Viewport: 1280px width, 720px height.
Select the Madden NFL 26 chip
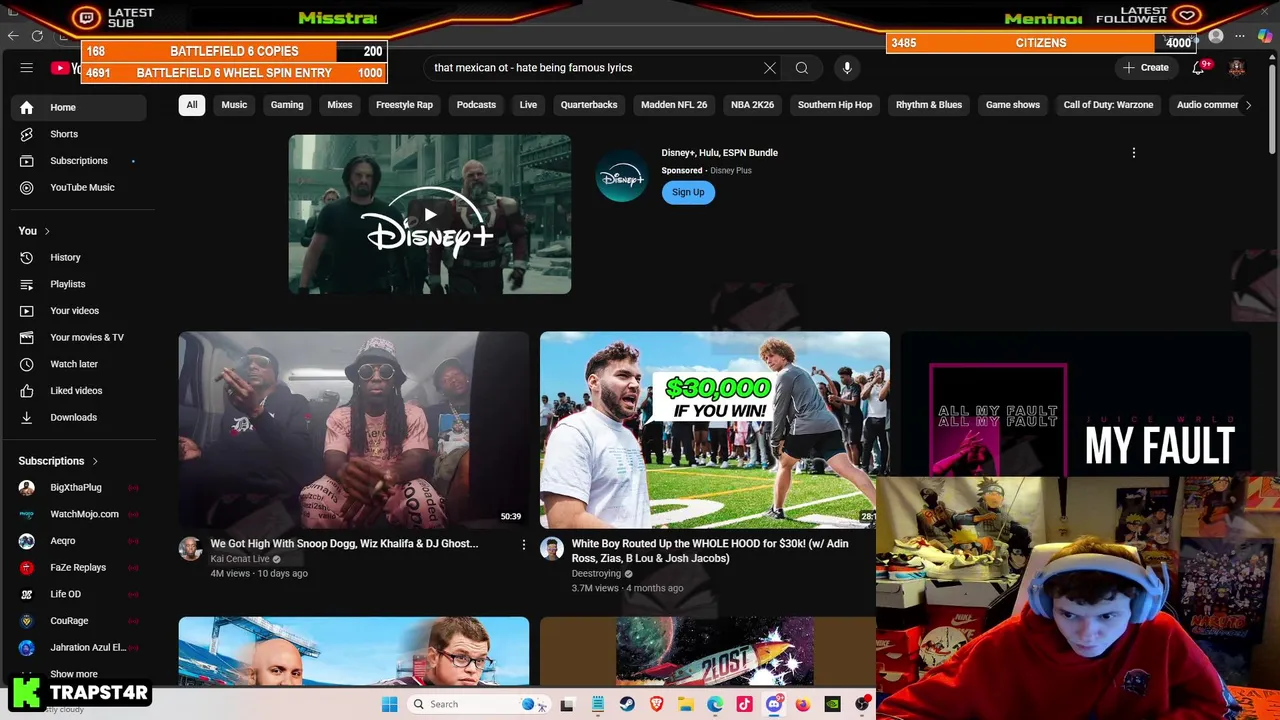point(674,105)
